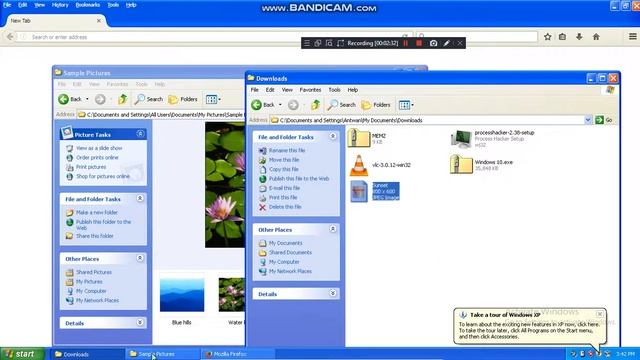Toggle Folders pane in Downloads window
This screenshot has width=640, height=360.
(x=376, y=105)
